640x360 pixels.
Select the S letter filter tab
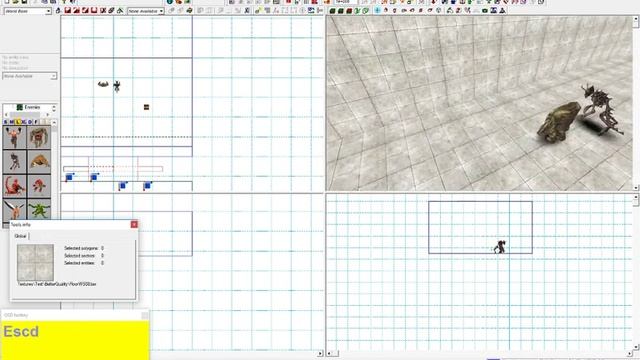tap(6, 122)
